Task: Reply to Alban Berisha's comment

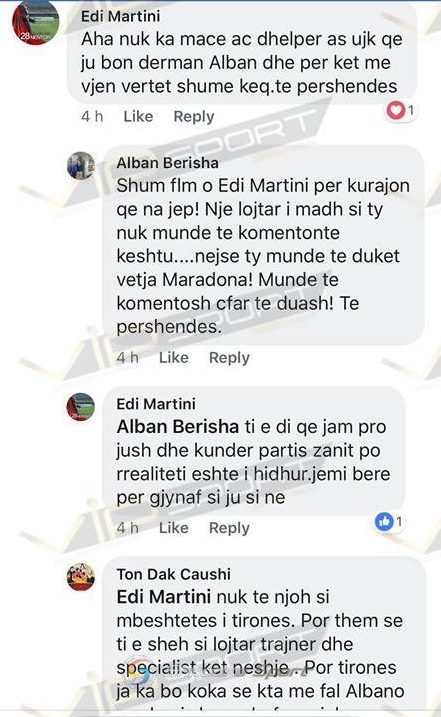Action: point(229,358)
